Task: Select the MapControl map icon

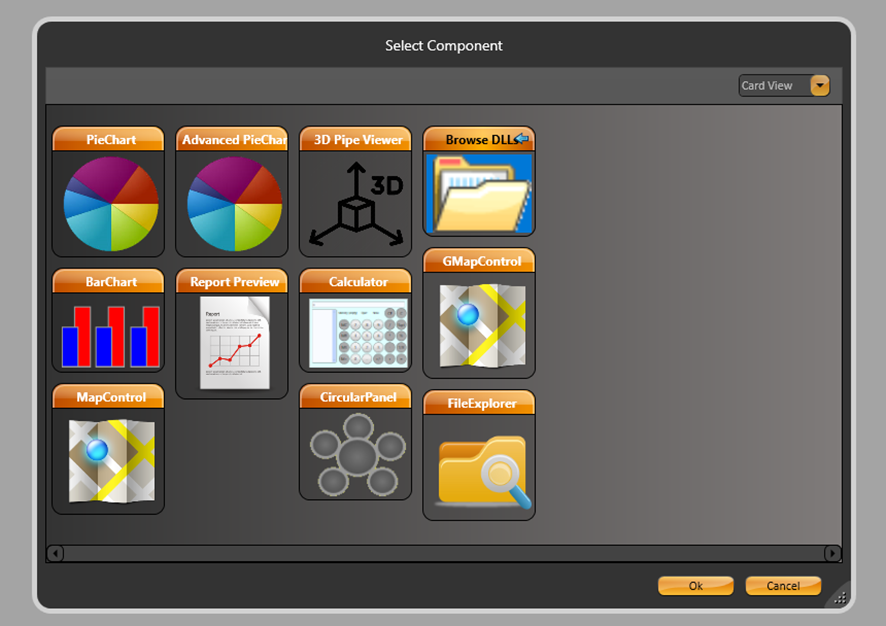Action: (110, 460)
